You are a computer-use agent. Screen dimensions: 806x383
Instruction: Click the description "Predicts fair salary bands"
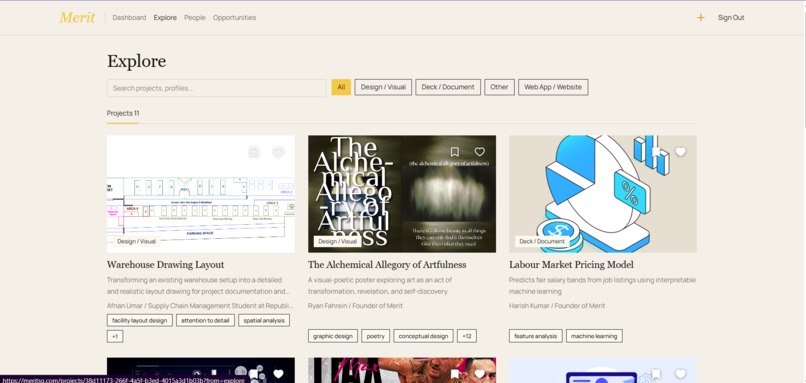(602, 285)
